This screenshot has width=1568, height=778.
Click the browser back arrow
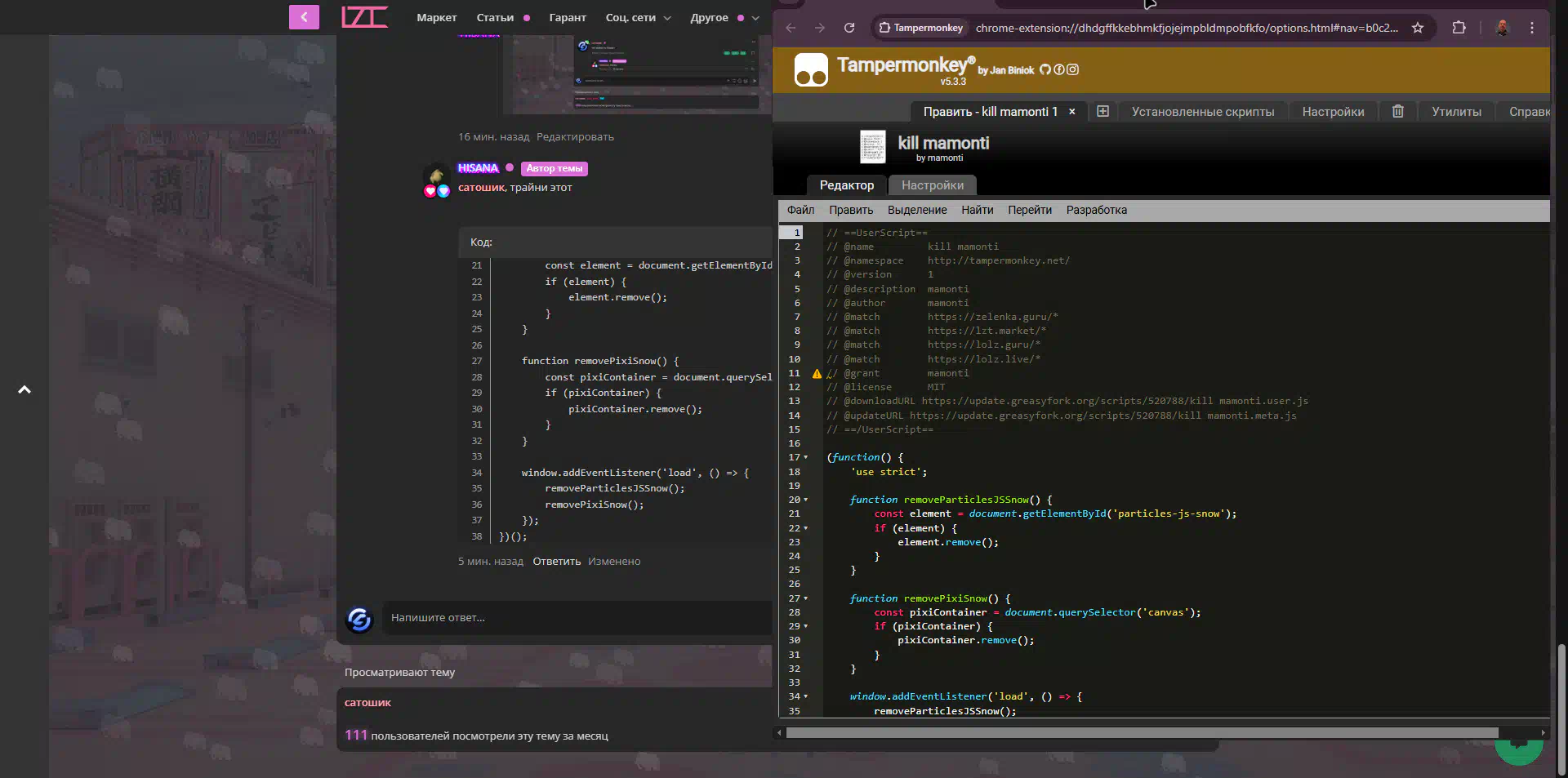[791, 28]
